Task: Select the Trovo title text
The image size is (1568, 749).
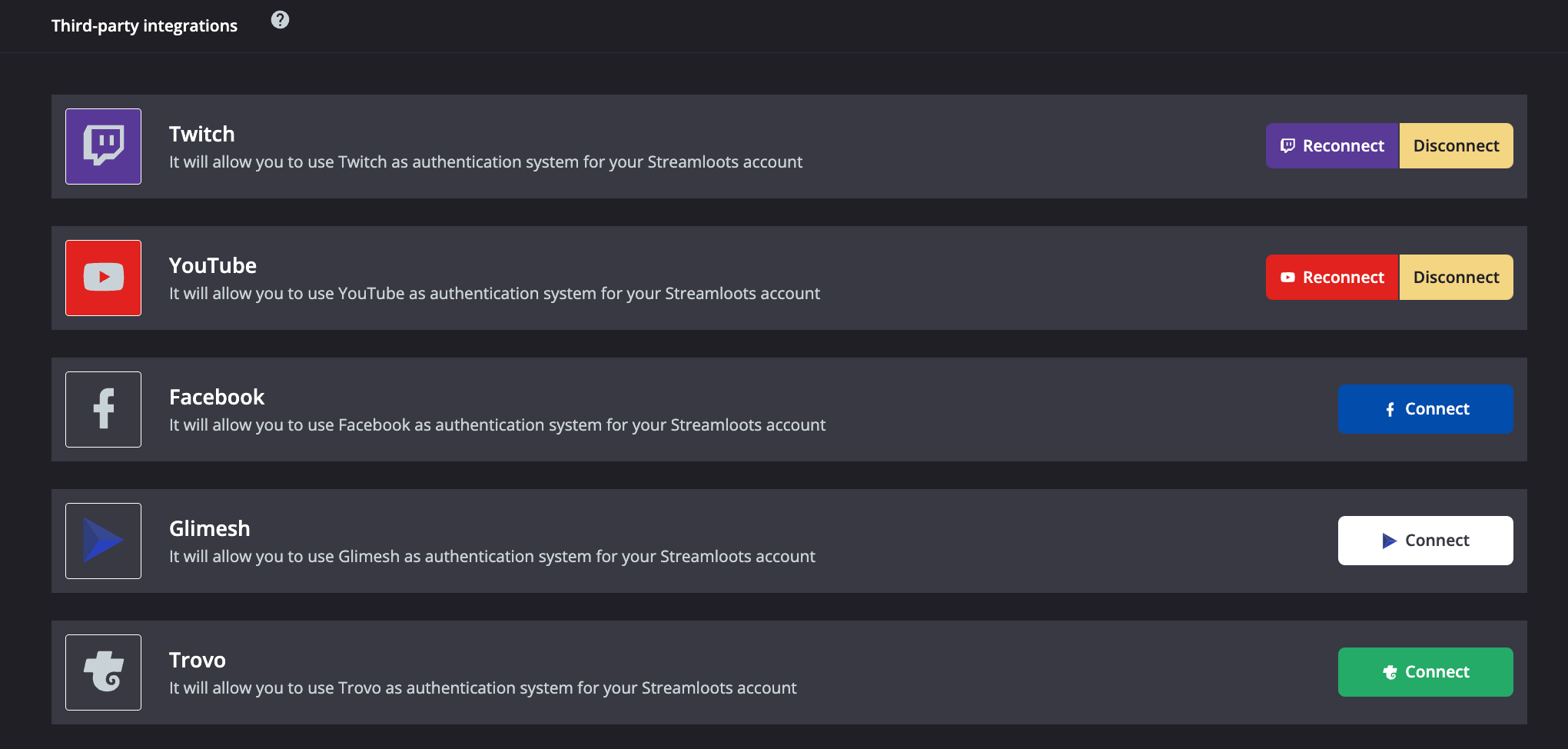Action: [x=198, y=660]
